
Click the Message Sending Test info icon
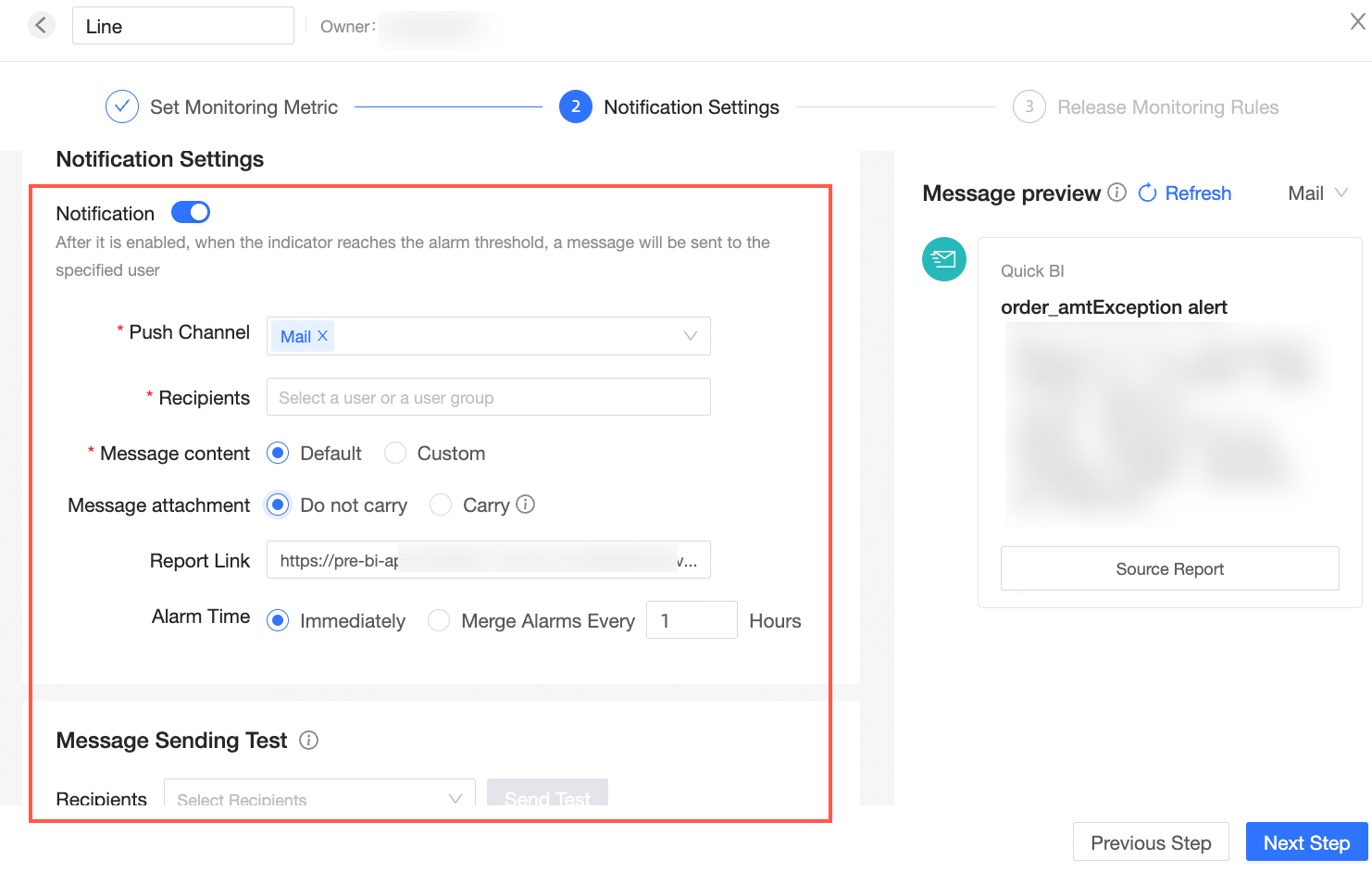click(309, 741)
